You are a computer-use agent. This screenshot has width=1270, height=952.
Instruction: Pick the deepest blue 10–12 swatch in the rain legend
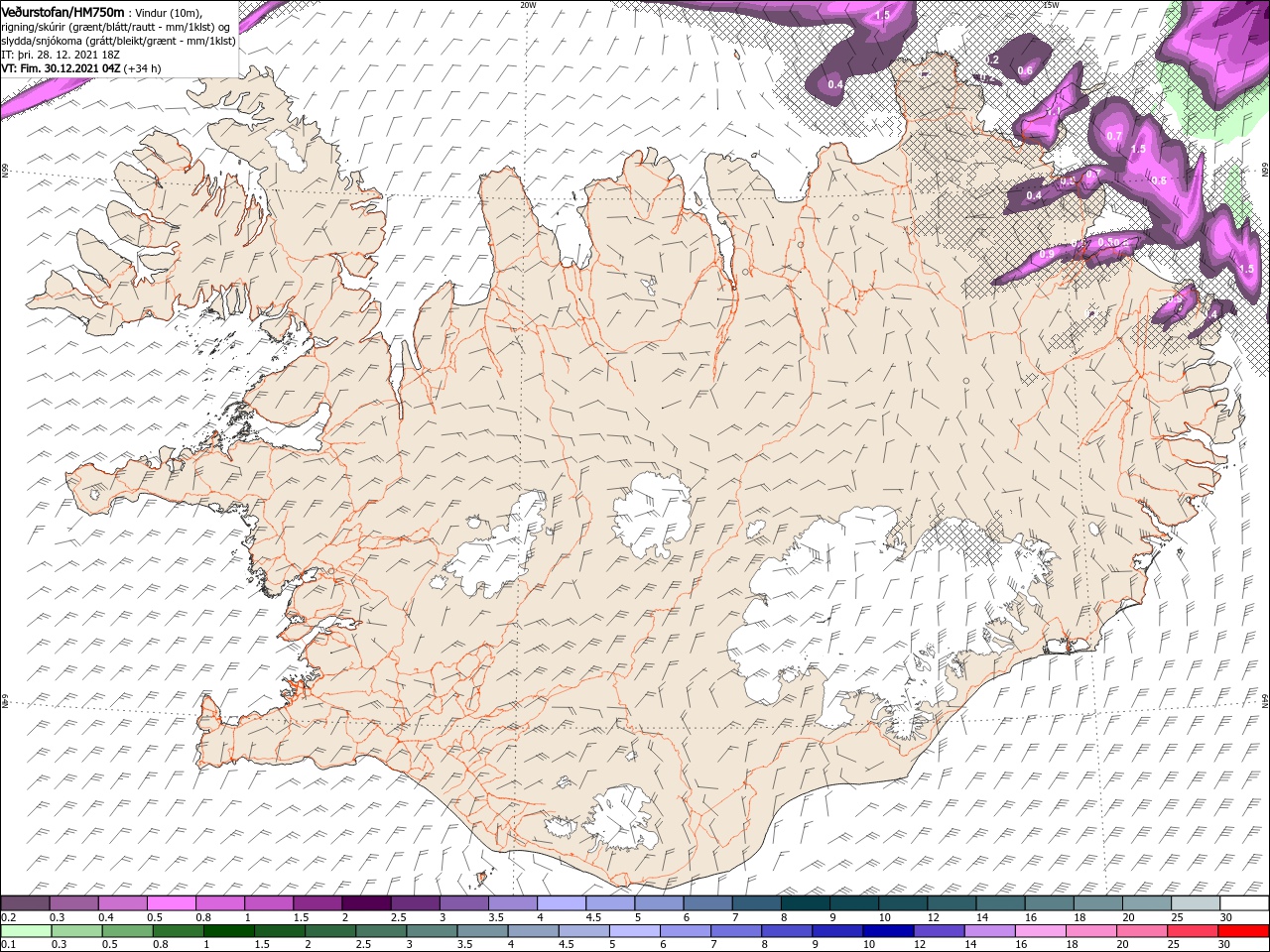click(x=887, y=931)
